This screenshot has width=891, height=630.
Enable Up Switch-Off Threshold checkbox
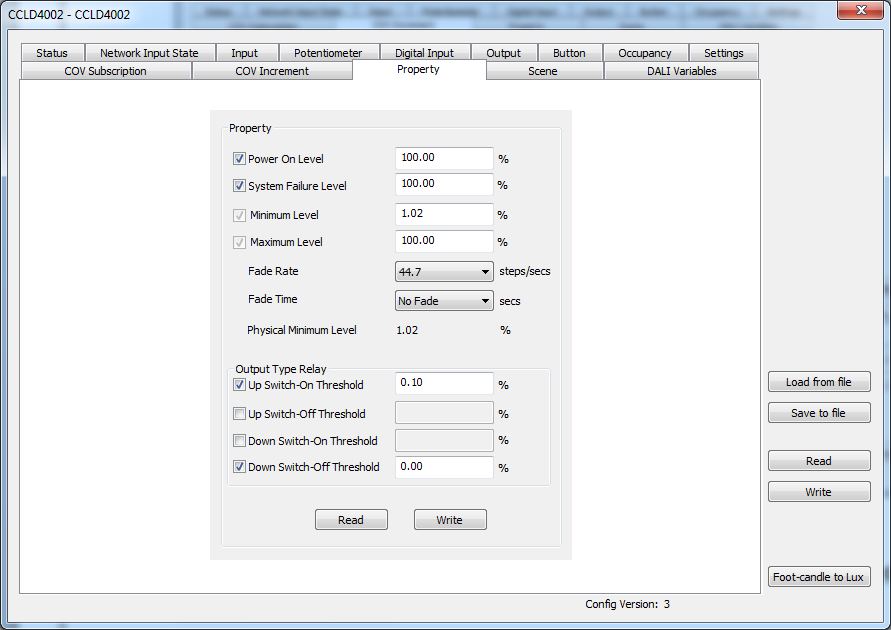point(239,414)
